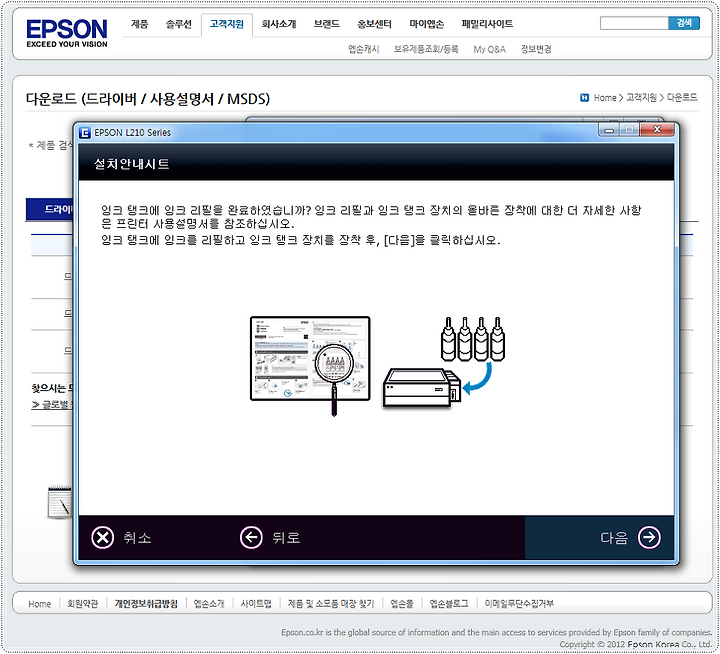Open the 패밀리사이트 menu item
The height and width of the screenshot is (654, 720).
pos(487,24)
